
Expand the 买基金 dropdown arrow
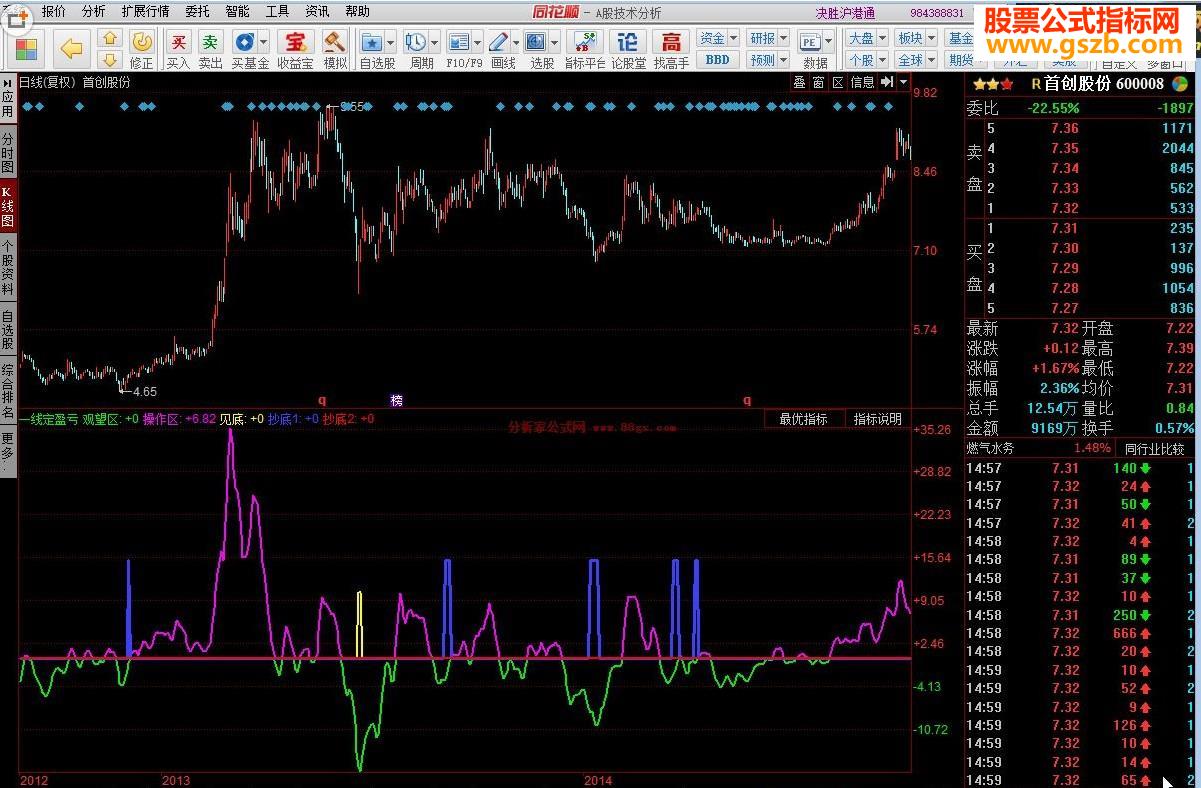point(264,42)
